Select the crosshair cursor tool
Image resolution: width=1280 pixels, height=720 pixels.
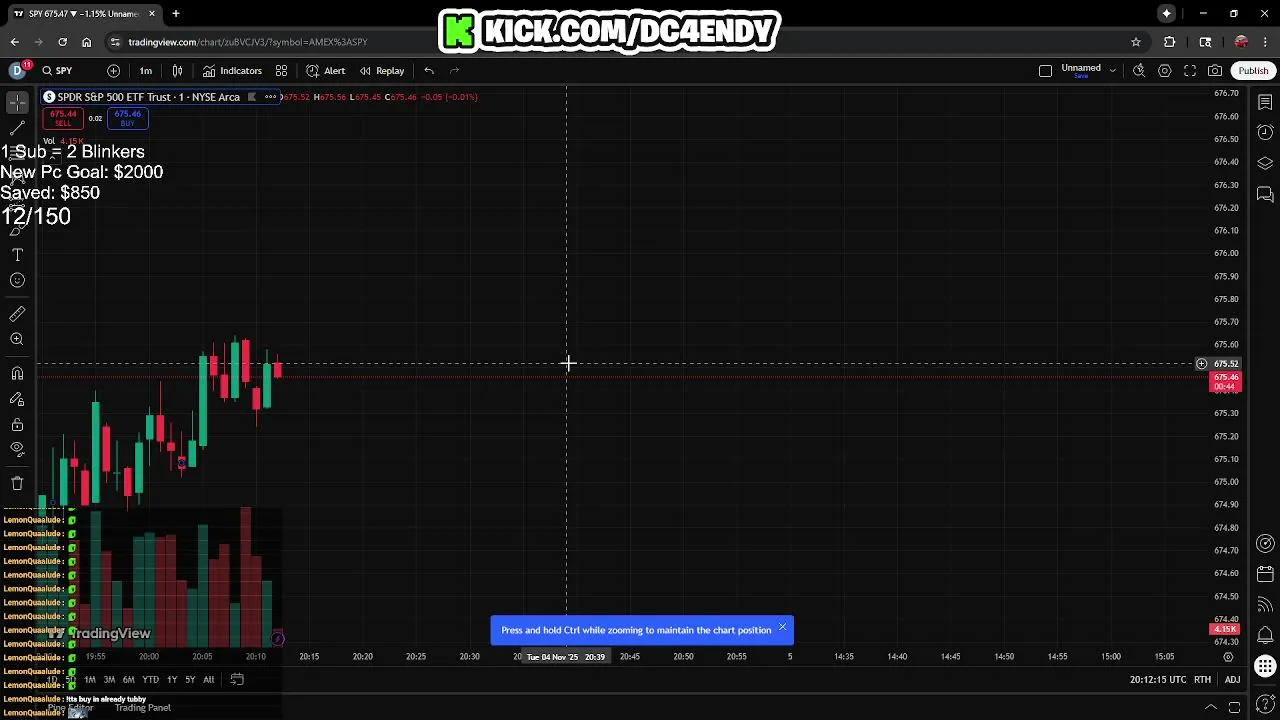(17, 103)
